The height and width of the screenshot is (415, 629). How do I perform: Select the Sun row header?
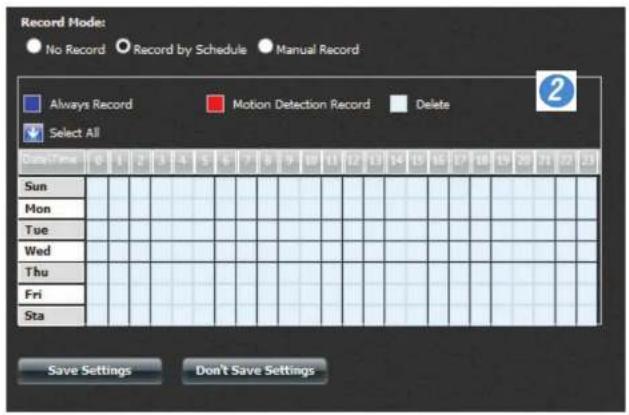pos(51,187)
